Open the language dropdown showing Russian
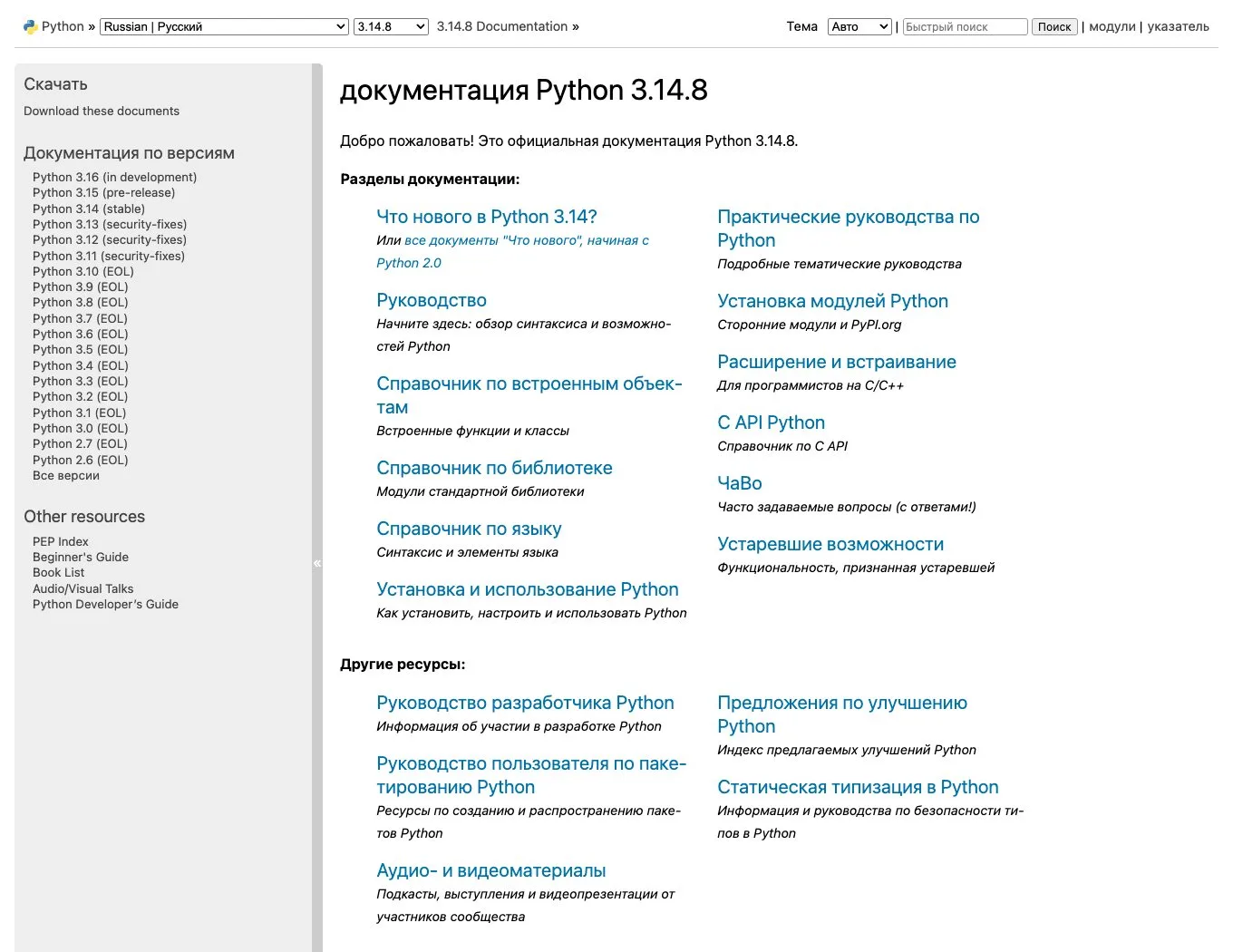 224,27
